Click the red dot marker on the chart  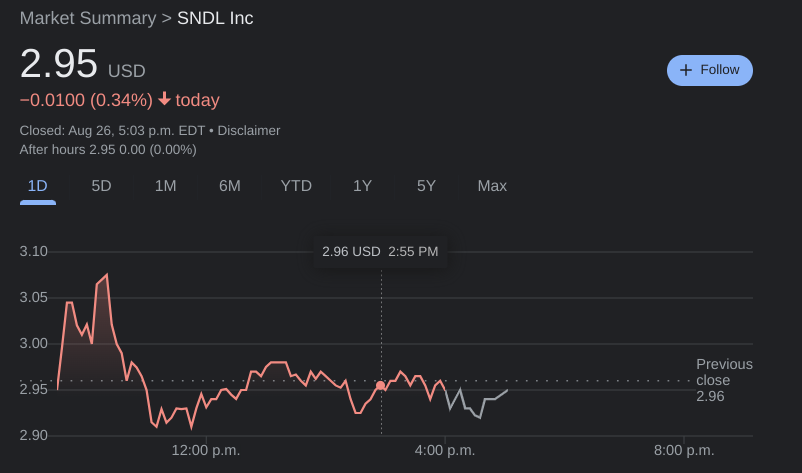380,386
